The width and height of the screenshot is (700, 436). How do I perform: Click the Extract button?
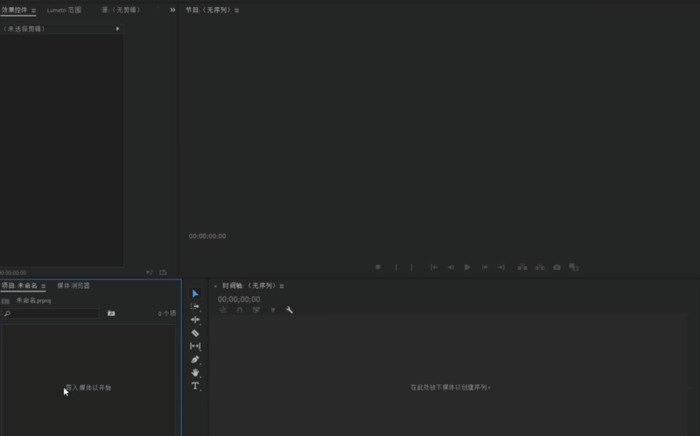[x=540, y=267]
